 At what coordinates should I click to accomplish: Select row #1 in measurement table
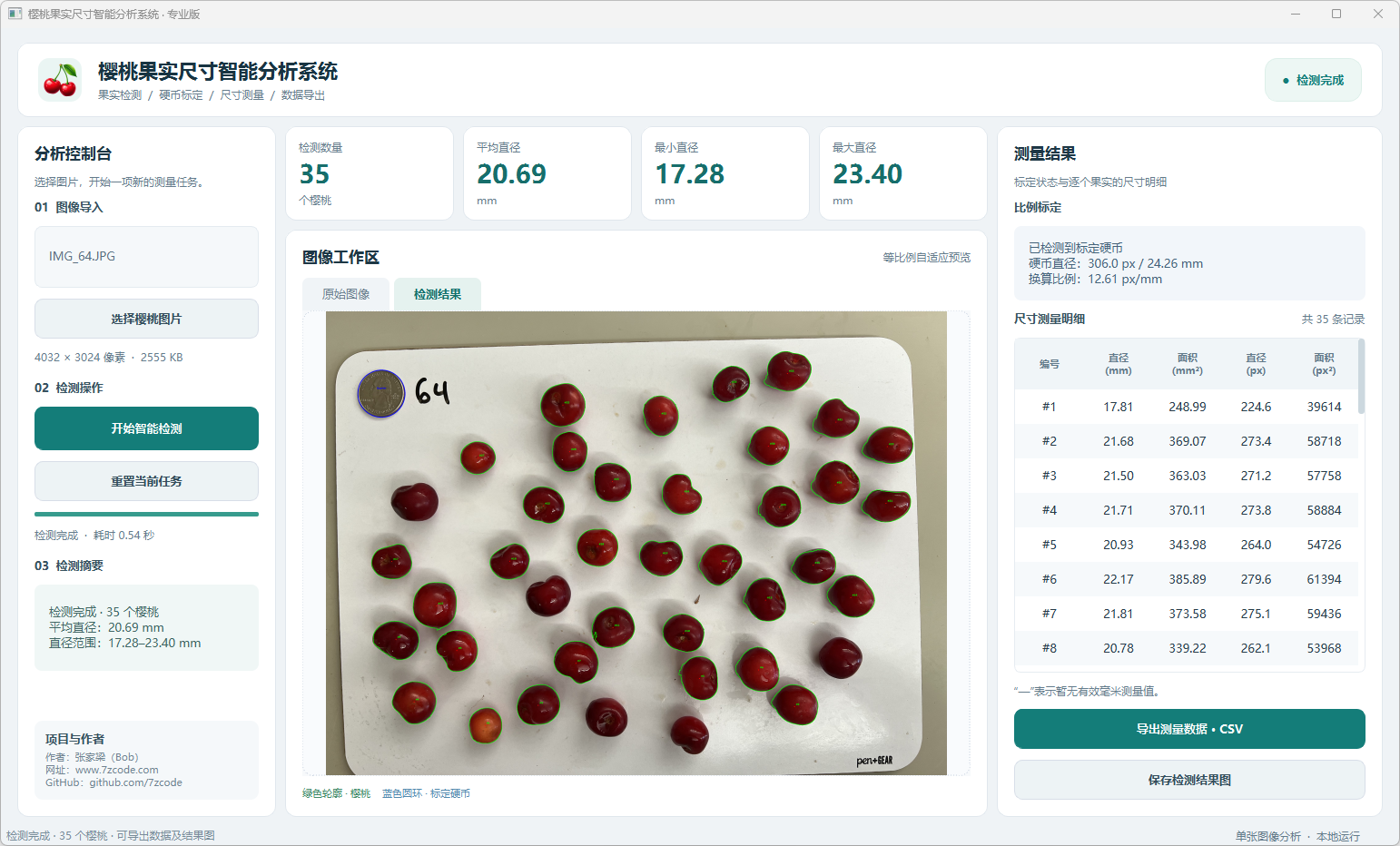[x=1187, y=407]
